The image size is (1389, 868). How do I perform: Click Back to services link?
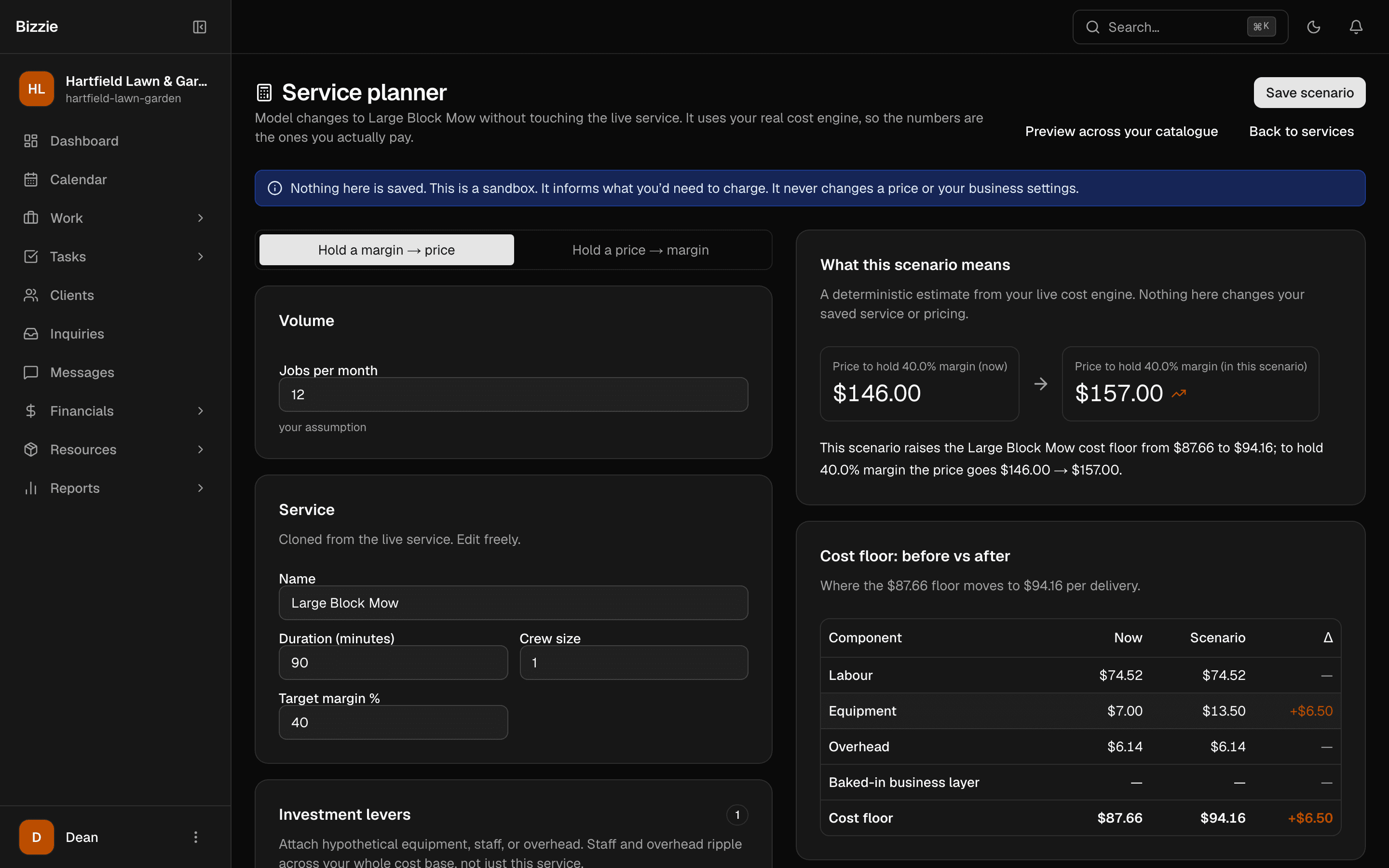coord(1301,132)
